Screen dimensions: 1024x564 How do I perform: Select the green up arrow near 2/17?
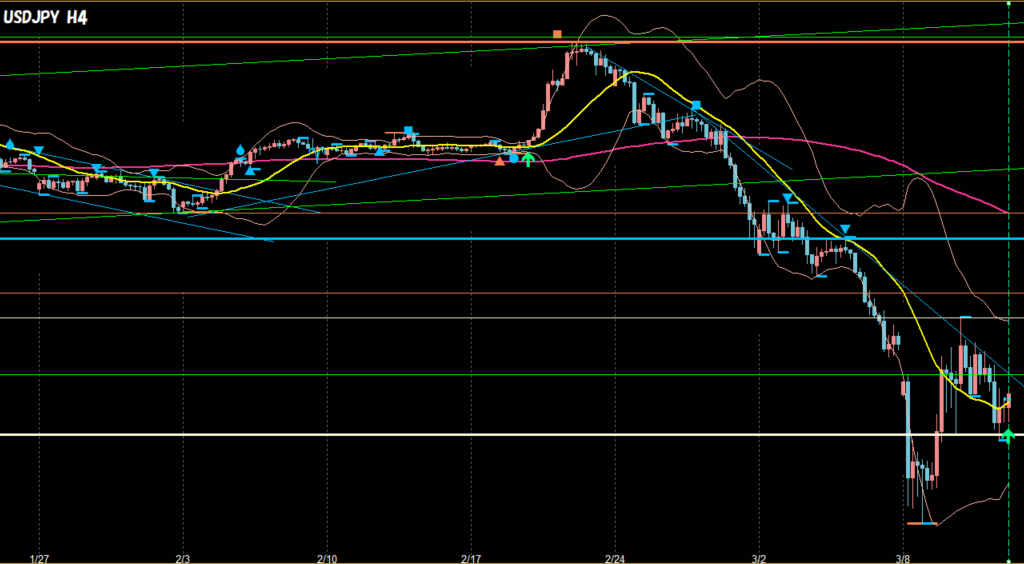click(528, 159)
